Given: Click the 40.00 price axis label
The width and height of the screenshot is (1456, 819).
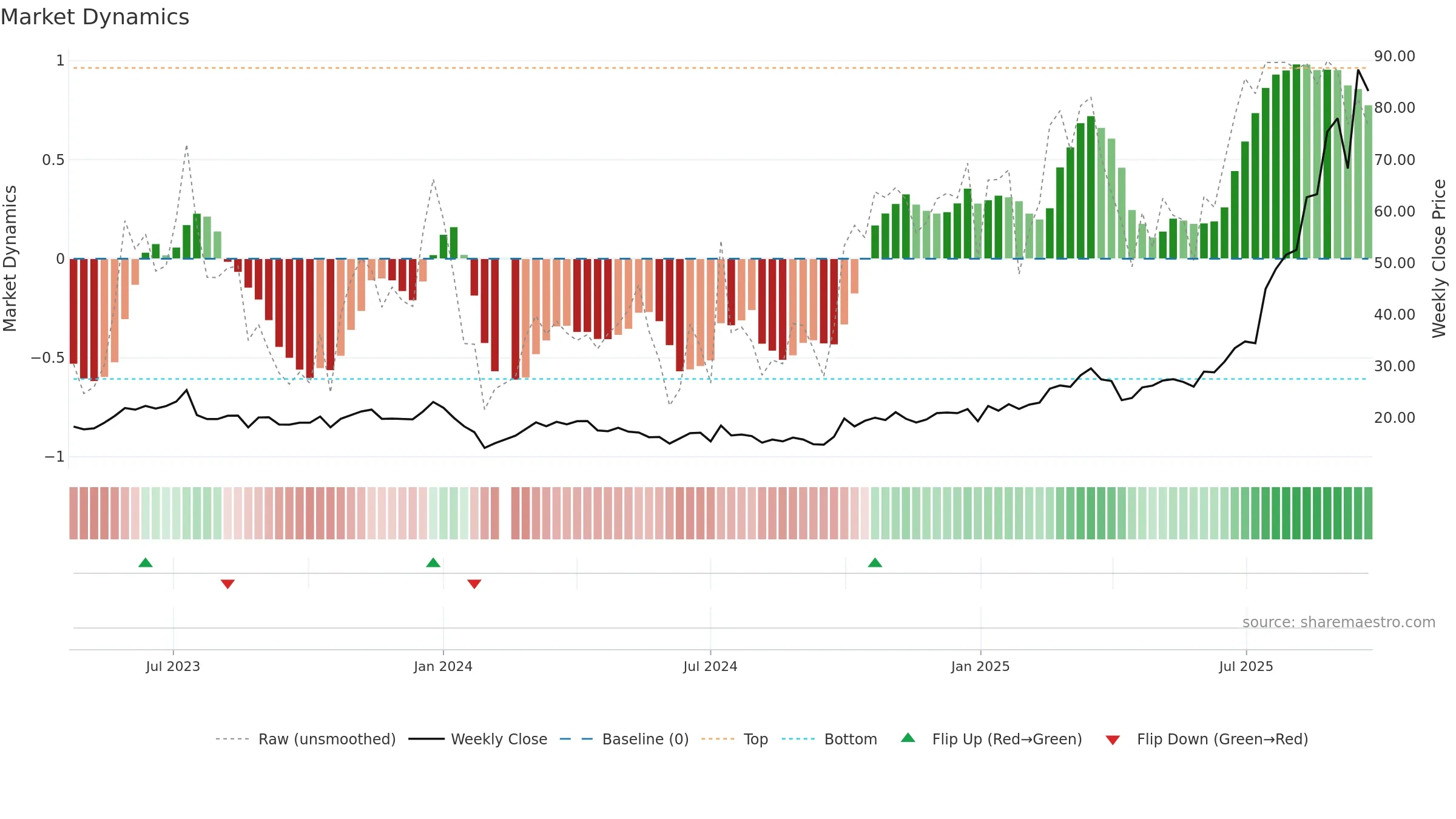Looking at the screenshot, I should click(x=1395, y=315).
